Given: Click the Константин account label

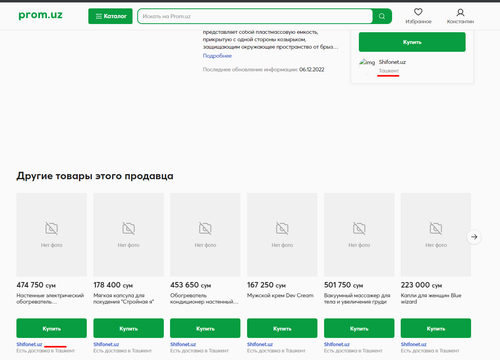Looking at the screenshot, I should (x=460, y=21).
